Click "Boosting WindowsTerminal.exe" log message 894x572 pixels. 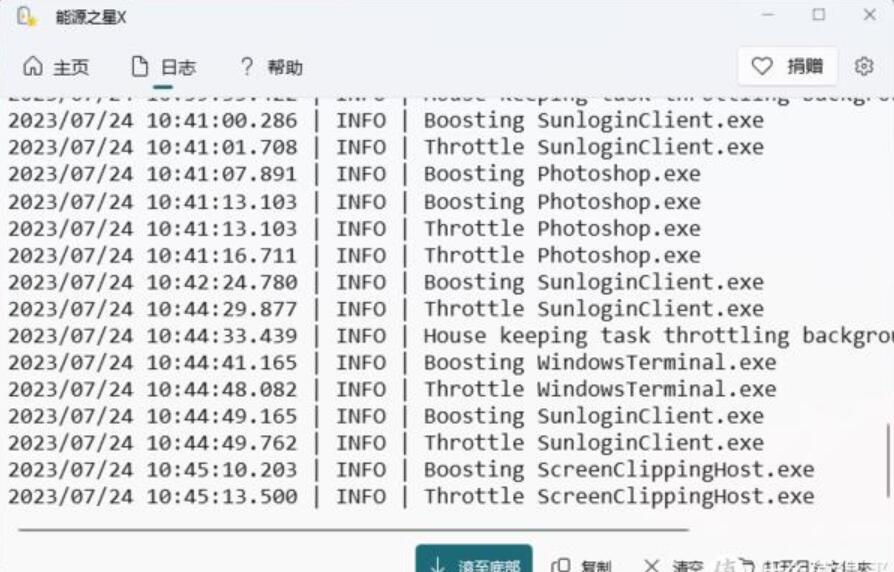click(x=600, y=363)
